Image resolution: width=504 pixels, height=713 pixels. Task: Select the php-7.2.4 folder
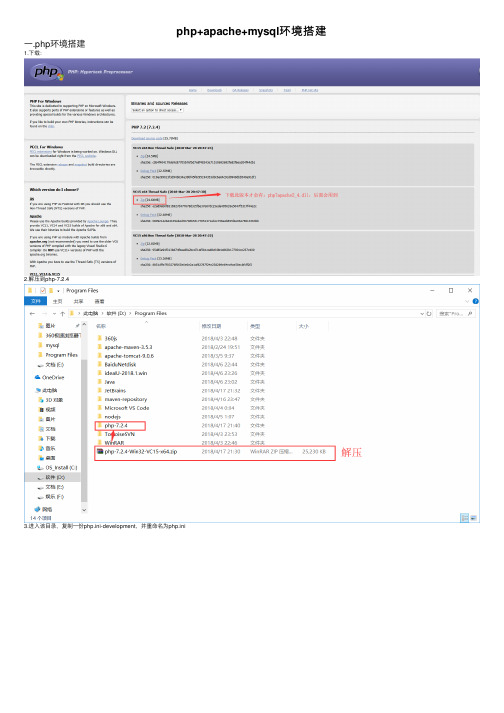tap(116, 426)
